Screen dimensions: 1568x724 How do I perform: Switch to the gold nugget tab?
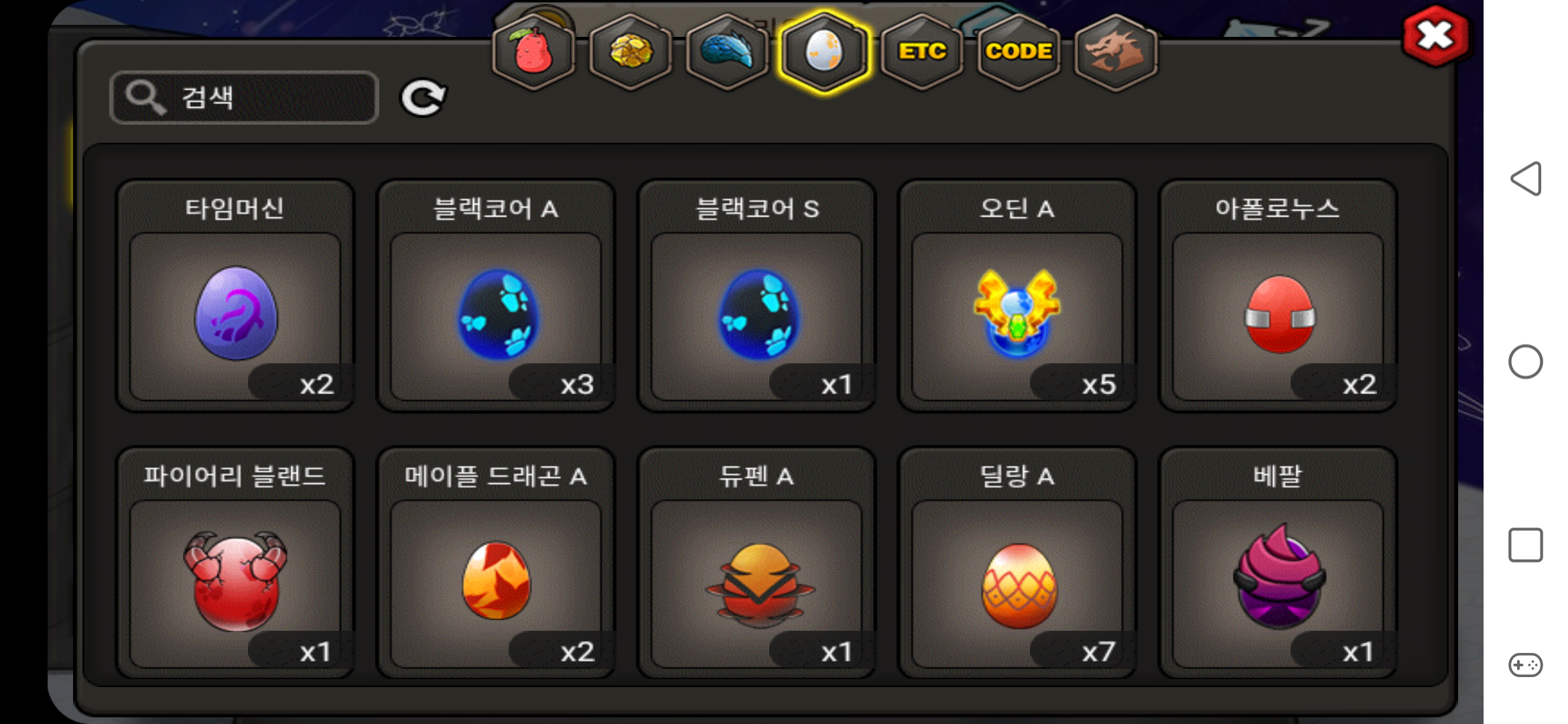[631, 52]
